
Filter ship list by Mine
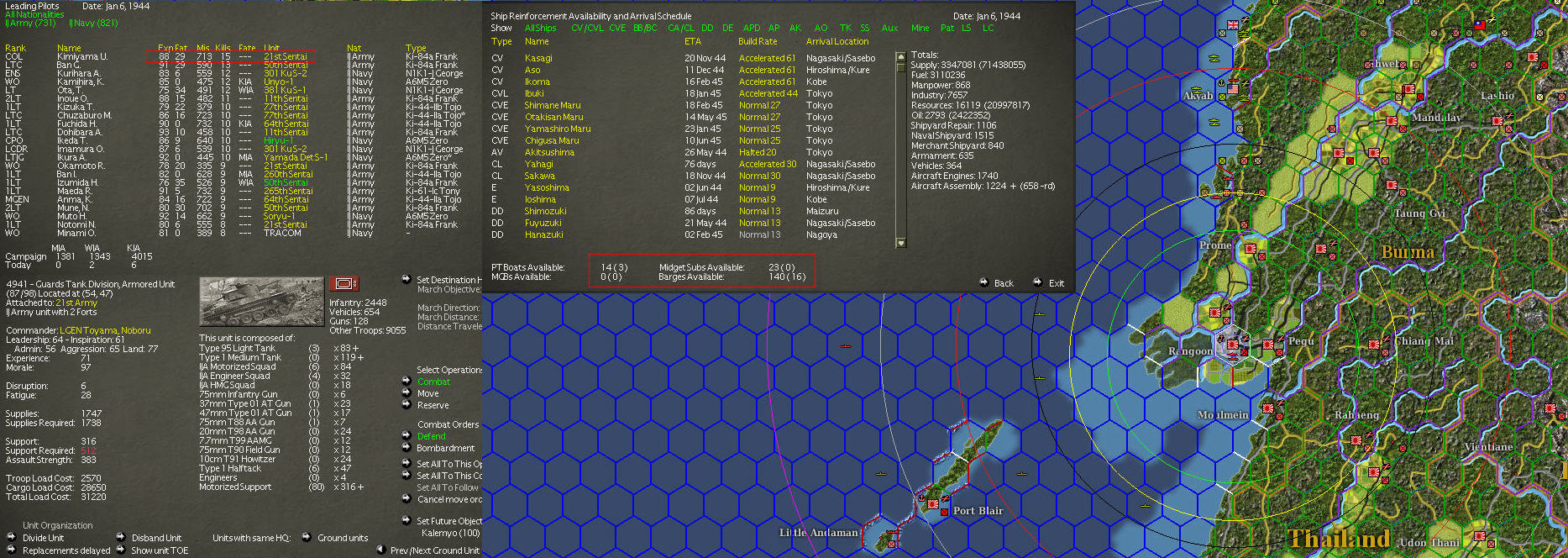920,28
